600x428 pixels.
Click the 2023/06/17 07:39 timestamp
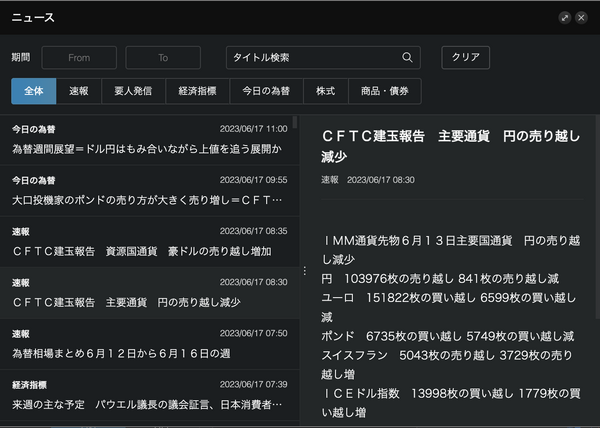[x=253, y=384]
